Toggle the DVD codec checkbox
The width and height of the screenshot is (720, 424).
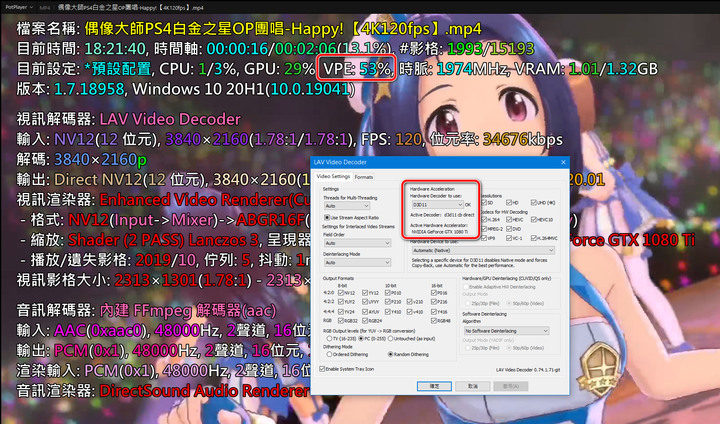[509, 229]
